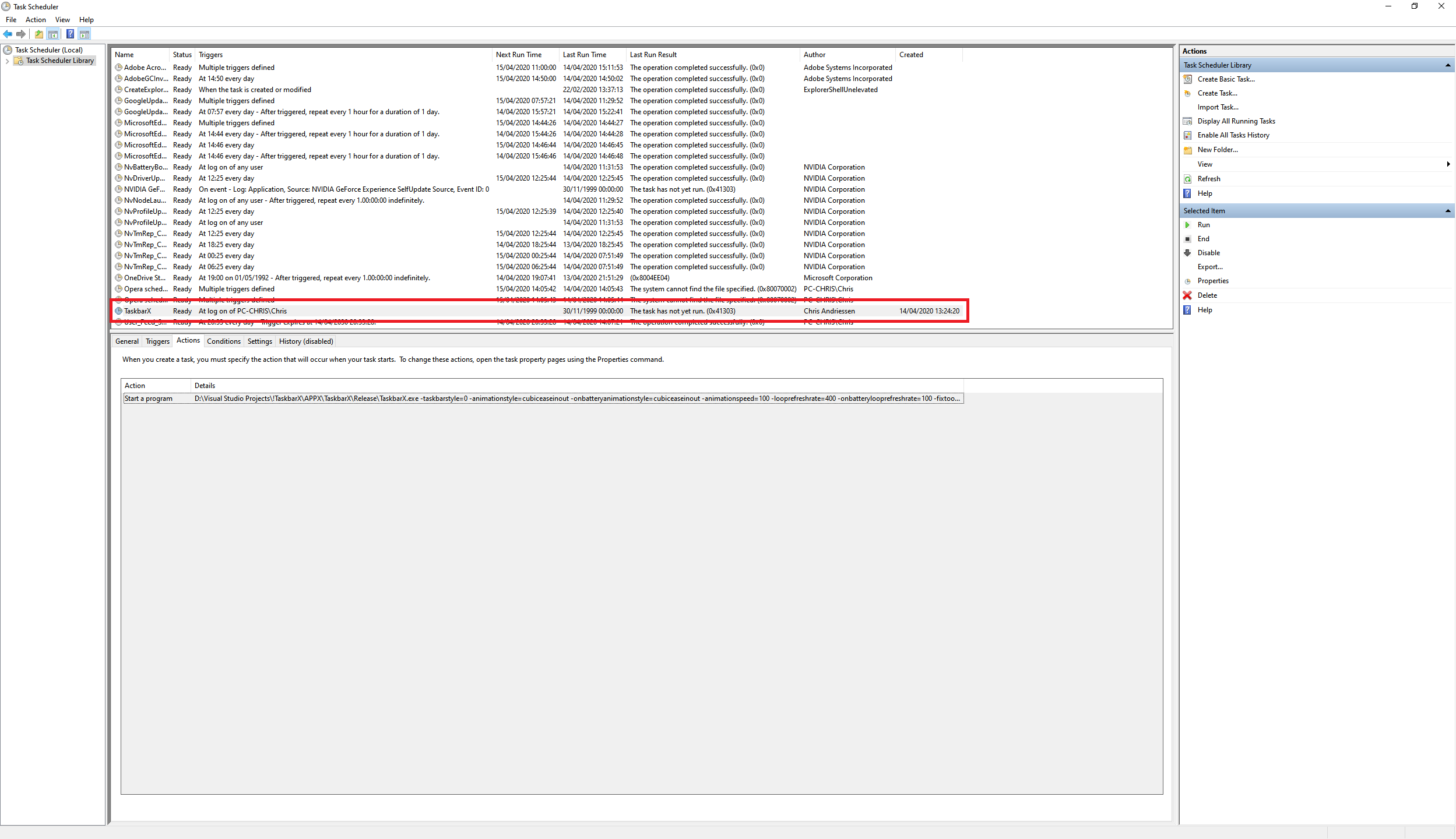The width and height of the screenshot is (1456, 839).
Task: Click Create Basic Task in the Actions pane
Action: (x=1227, y=79)
